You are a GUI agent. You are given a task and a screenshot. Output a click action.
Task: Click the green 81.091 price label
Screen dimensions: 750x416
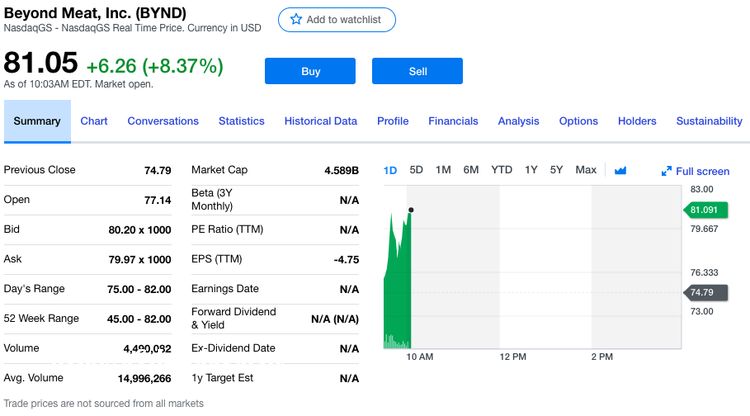[703, 210]
